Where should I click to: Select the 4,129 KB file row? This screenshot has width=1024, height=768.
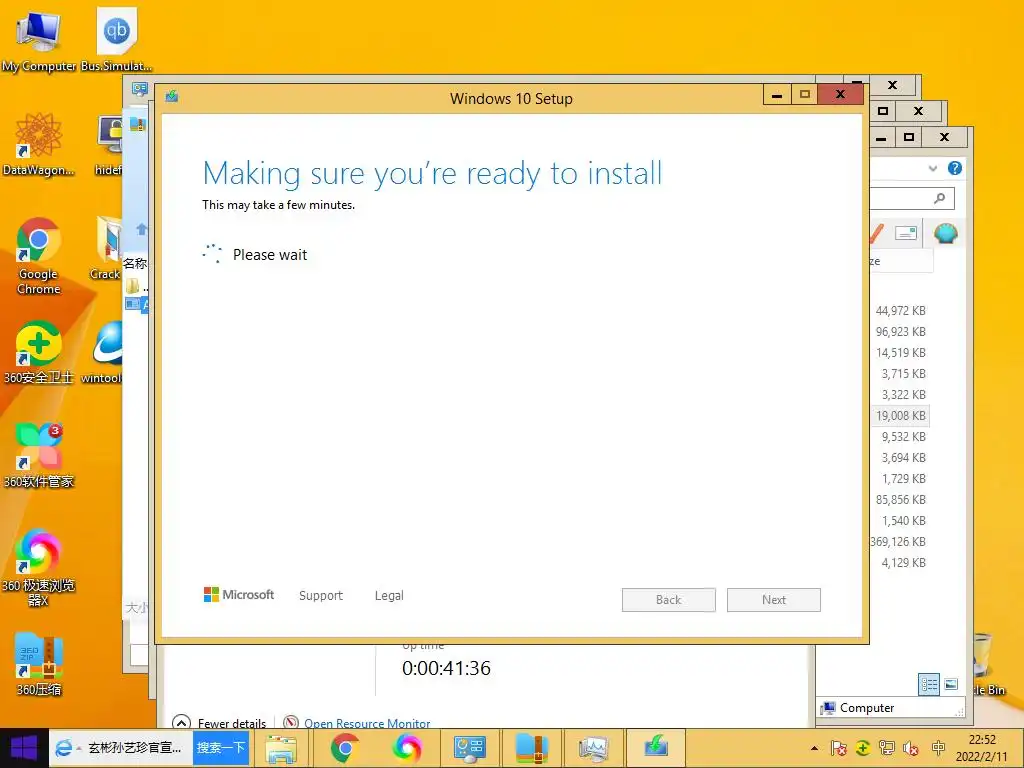point(900,562)
